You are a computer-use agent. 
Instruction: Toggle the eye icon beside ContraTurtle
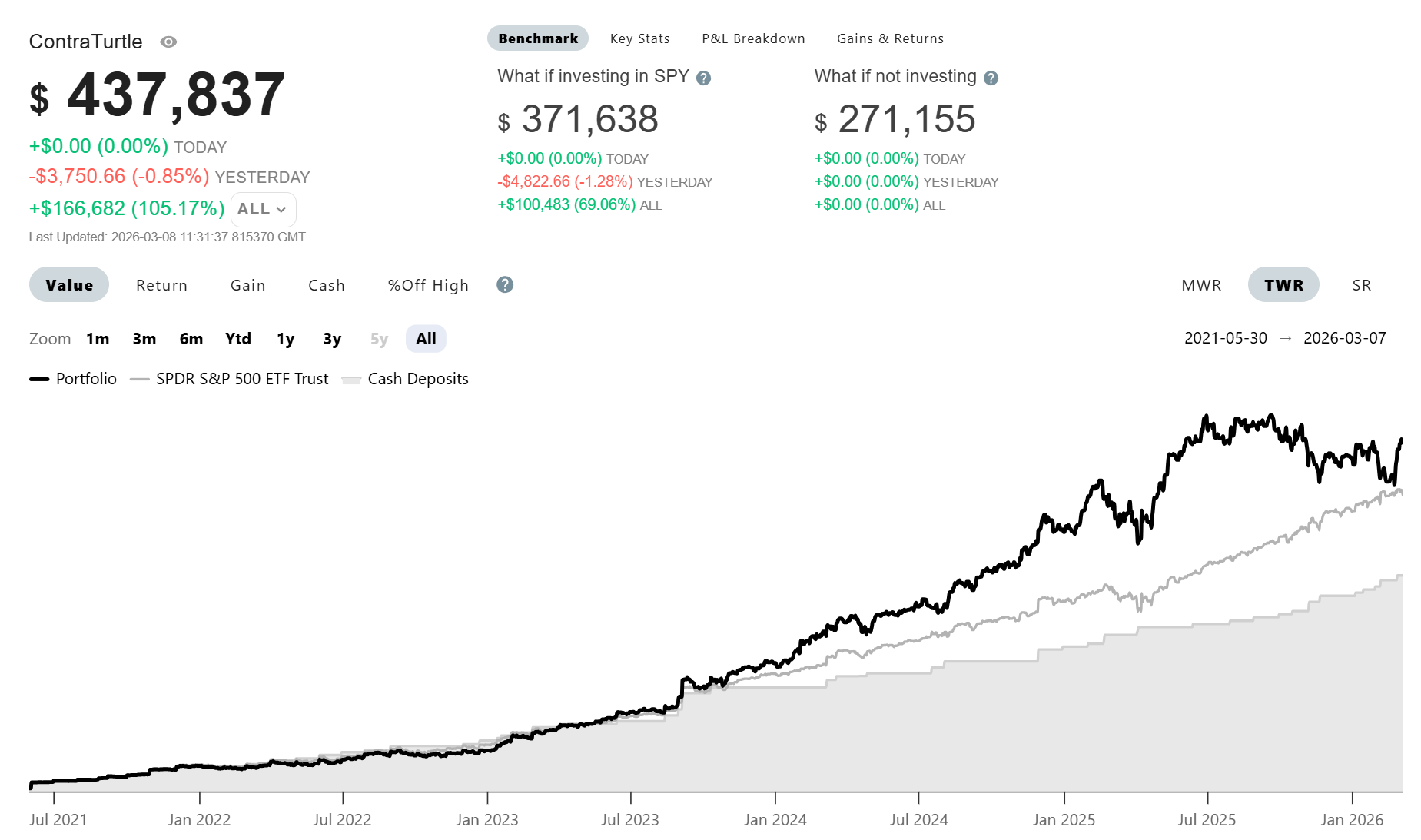[x=168, y=42]
